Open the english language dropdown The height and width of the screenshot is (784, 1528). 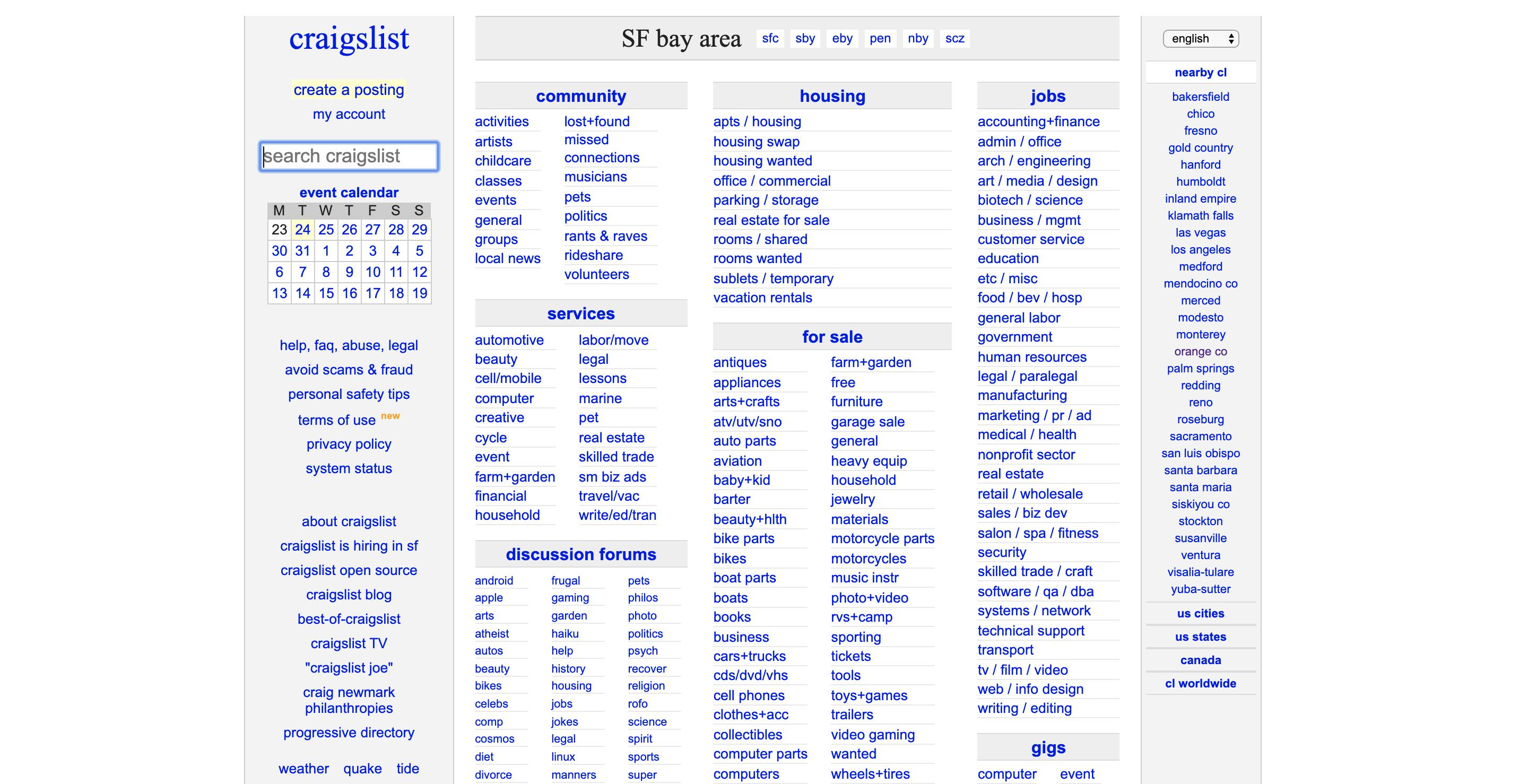pos(1201,39)
